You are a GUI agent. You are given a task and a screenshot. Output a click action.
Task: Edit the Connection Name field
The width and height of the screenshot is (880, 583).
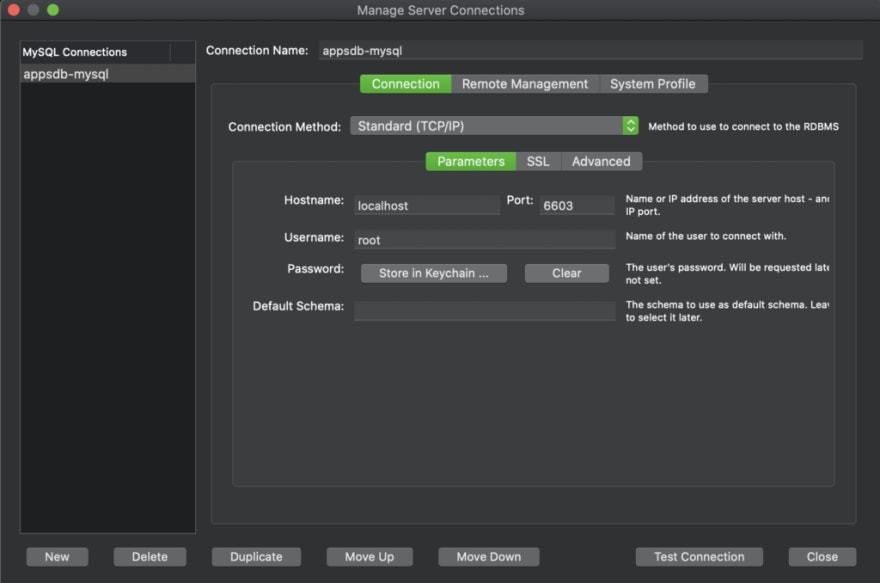tap(590, 51)
